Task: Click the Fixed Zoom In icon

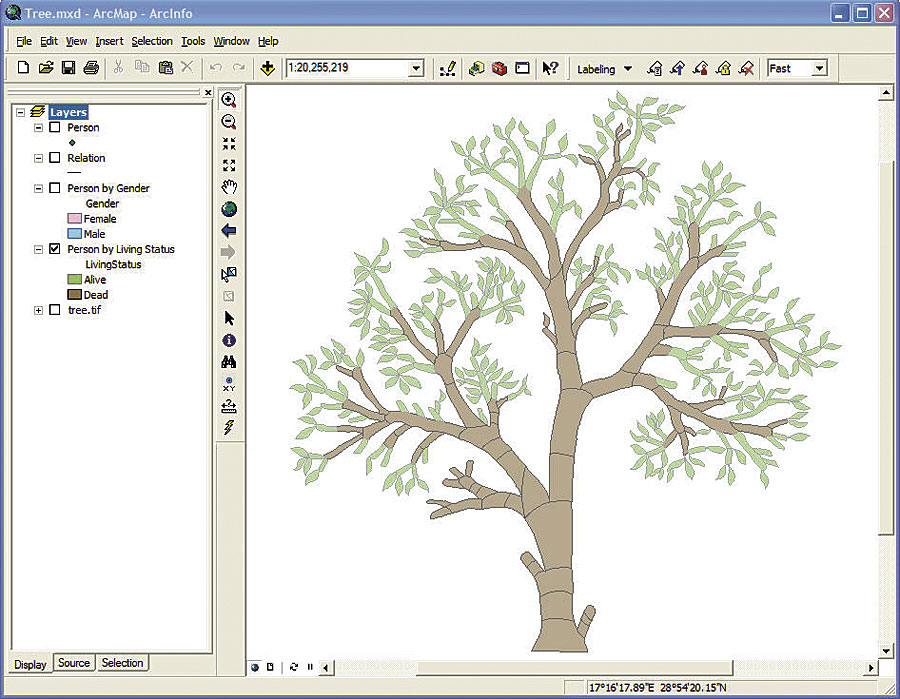Action: [229, 143]
